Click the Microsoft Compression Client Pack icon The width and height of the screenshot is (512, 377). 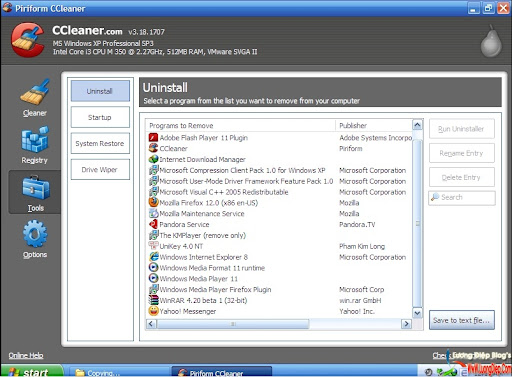pos(153,170)
